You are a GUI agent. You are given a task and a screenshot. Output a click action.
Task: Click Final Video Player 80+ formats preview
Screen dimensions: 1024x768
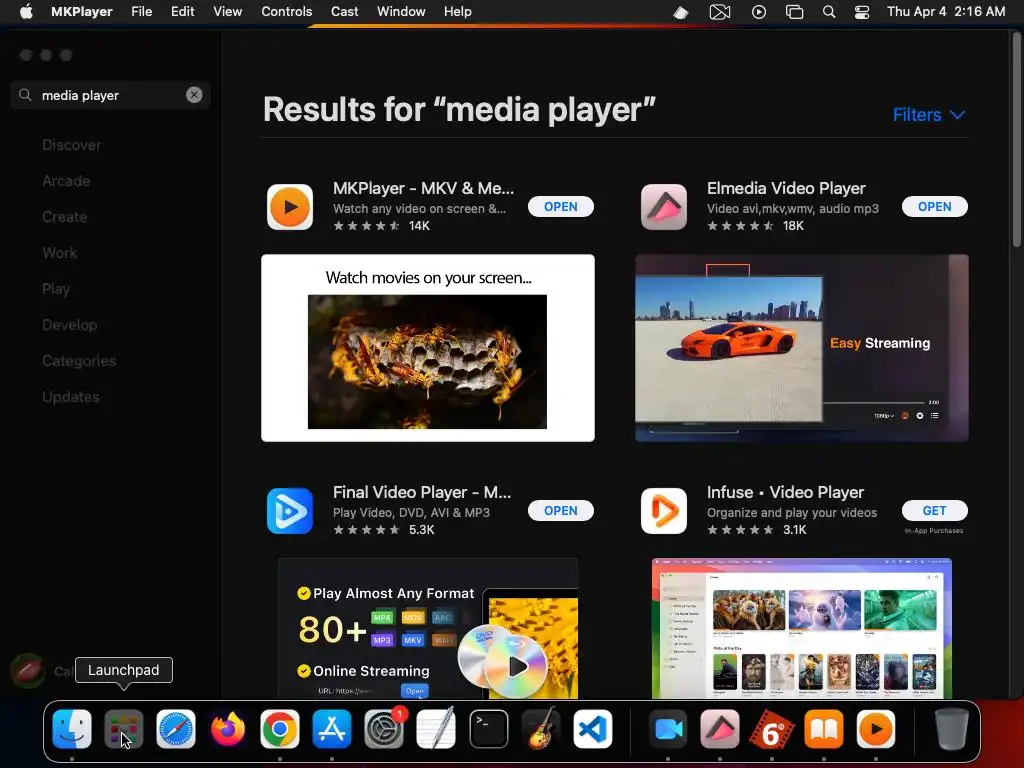click(x=428, y=628)
